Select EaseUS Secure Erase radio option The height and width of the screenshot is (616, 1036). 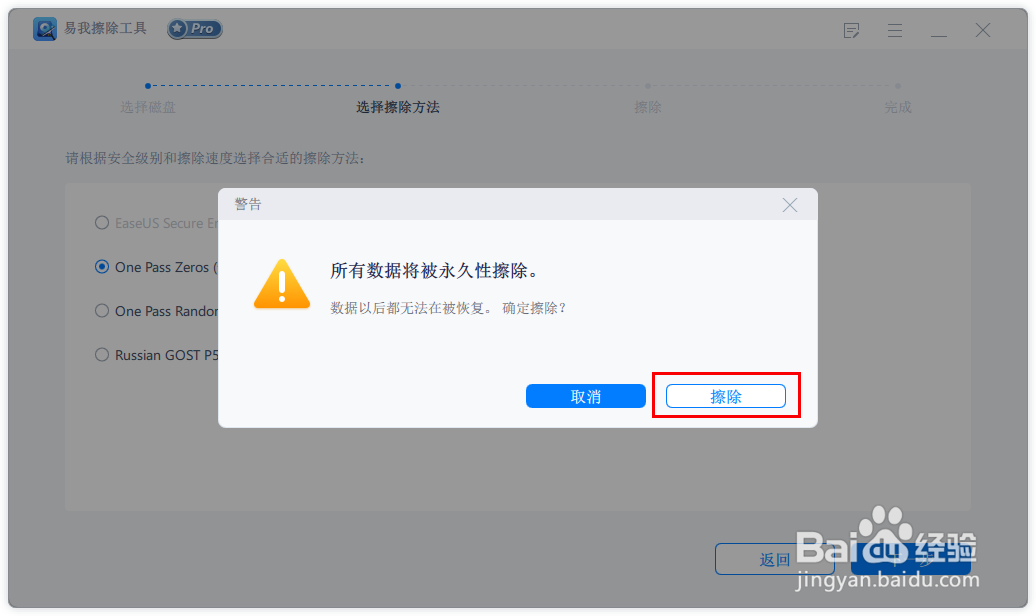coord(102,223)
